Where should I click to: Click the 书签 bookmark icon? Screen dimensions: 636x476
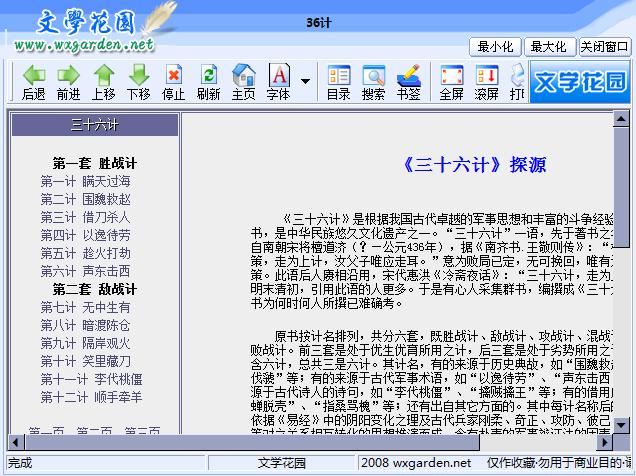click(409, 75)
